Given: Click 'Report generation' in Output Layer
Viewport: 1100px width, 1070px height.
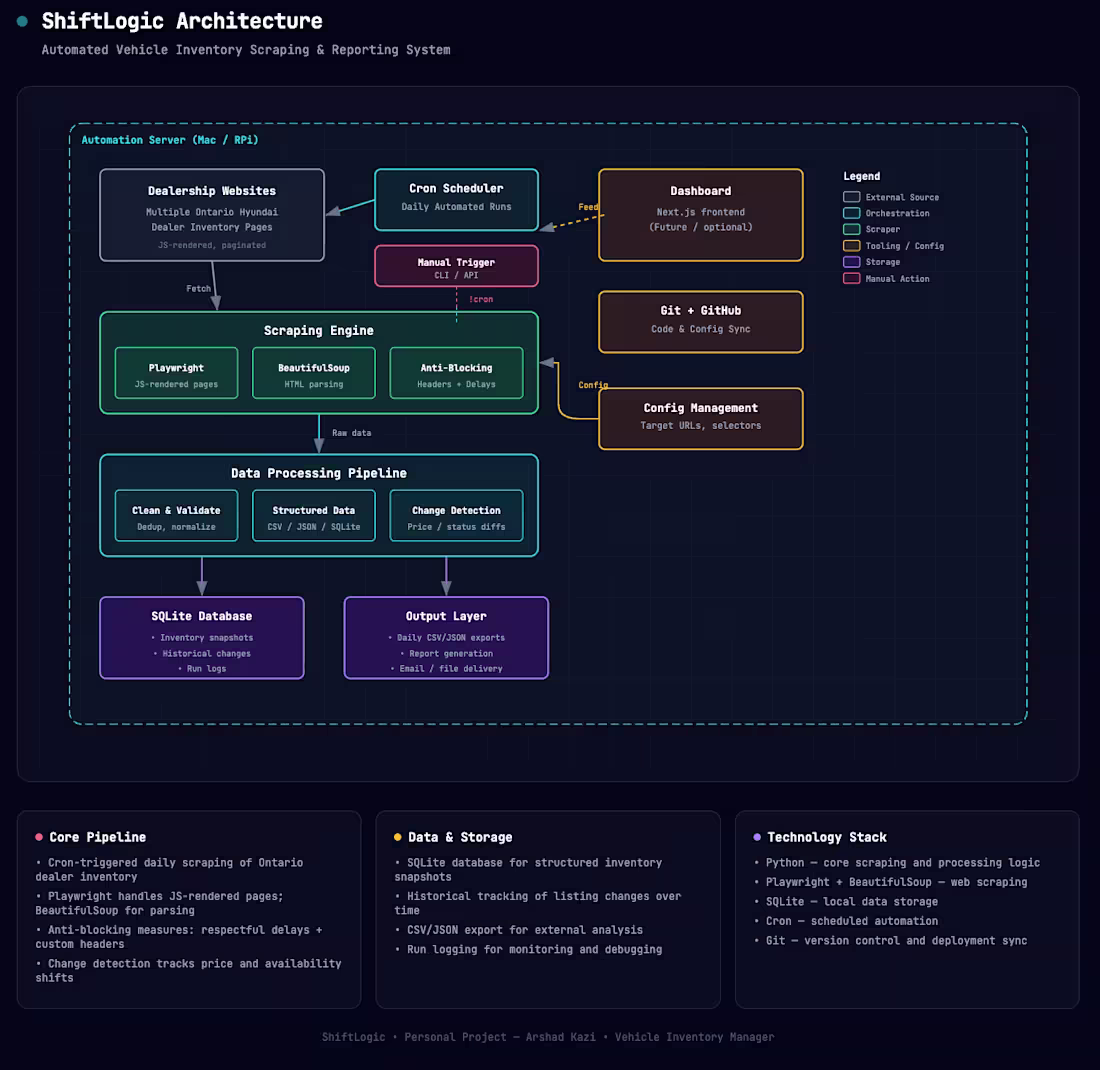Looking at the screenshot, I should pos(446,653).
